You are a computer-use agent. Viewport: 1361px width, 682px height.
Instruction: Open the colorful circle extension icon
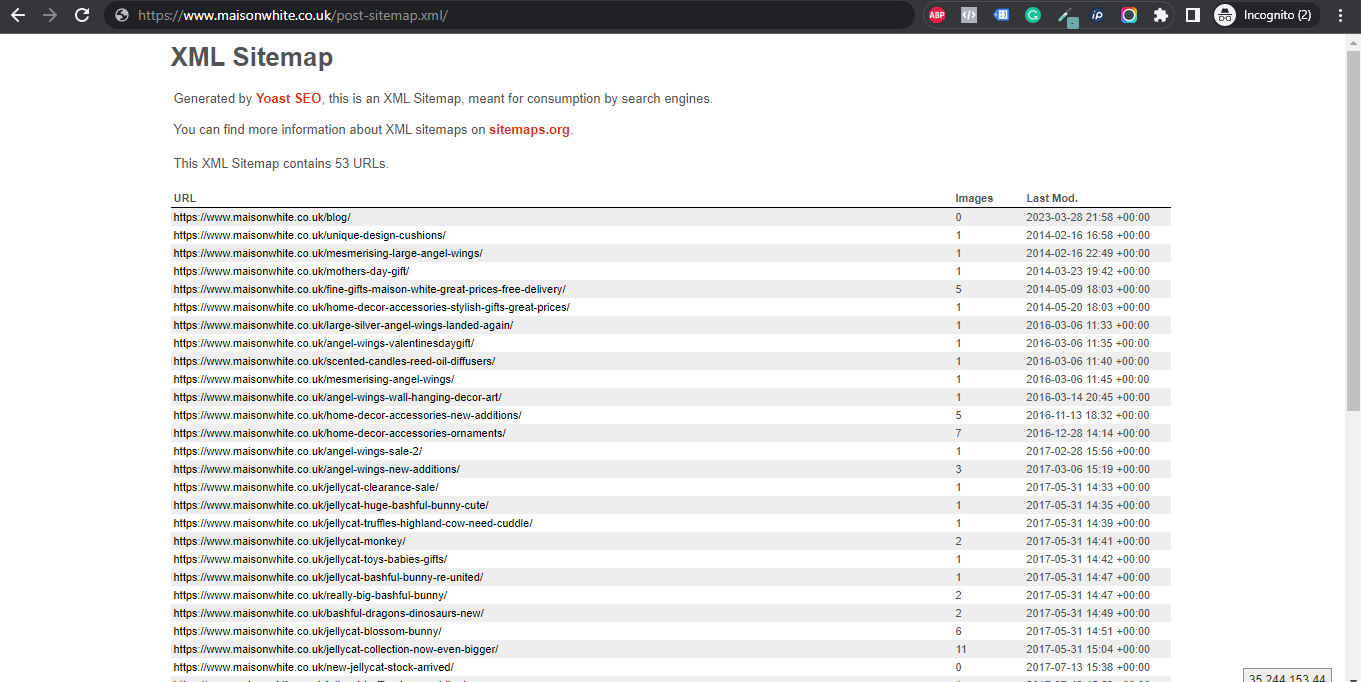1129,15
